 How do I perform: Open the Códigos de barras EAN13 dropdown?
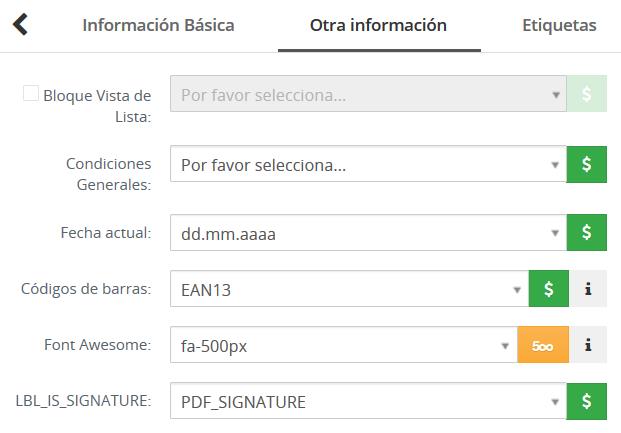[x=348, y=289]
